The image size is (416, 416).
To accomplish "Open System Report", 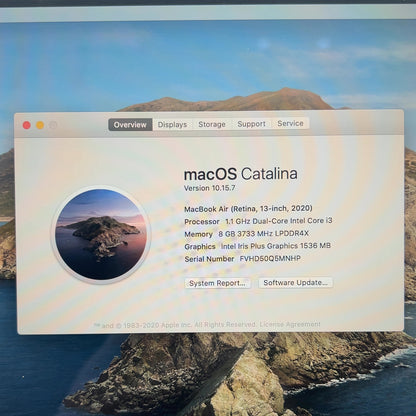I will pos(218,283).
